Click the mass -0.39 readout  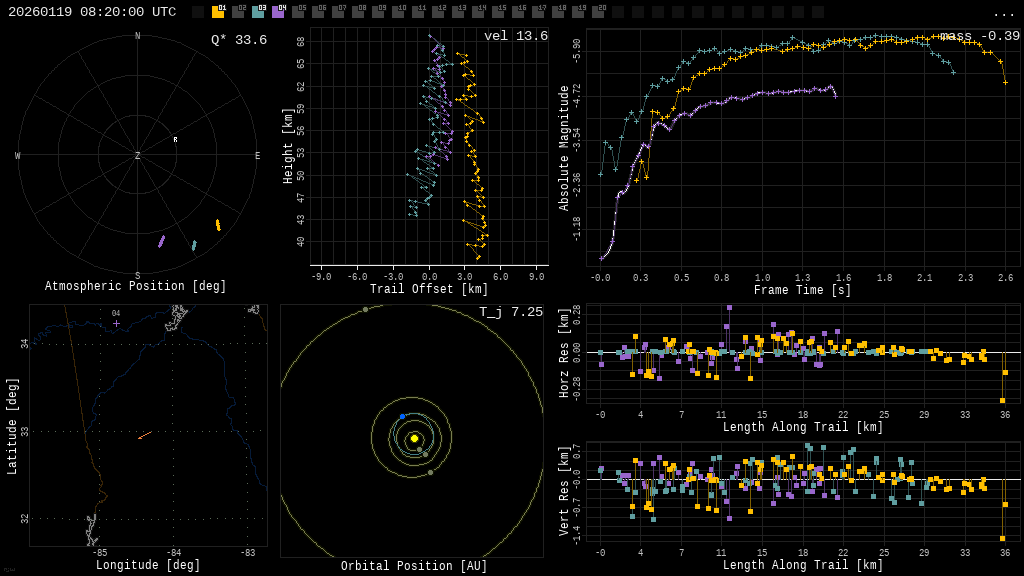(979, 36)
